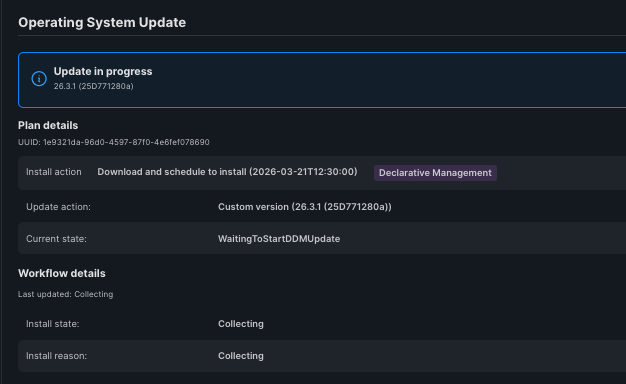626x384 pixels.
Task: Select the WaitingToStartDDMUpdate value
Action: pos(279,239)
